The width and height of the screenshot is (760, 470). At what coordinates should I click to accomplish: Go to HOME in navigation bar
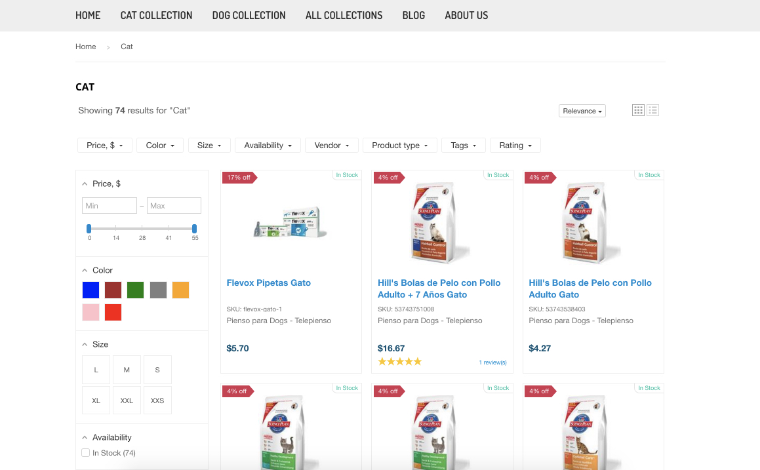pyautogui.click(x=88, y=16)
